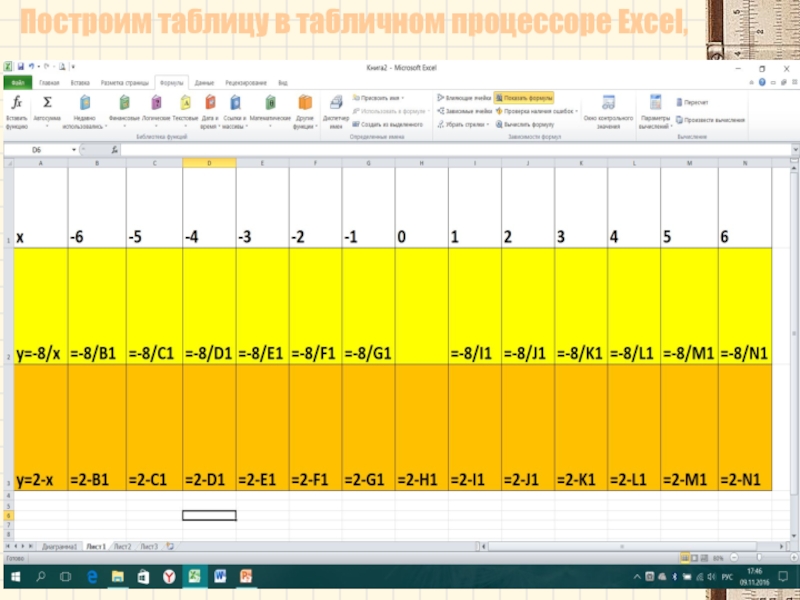Open the Файл menu
This screenshot has width=800, height=600.
[x=18, y=82]
